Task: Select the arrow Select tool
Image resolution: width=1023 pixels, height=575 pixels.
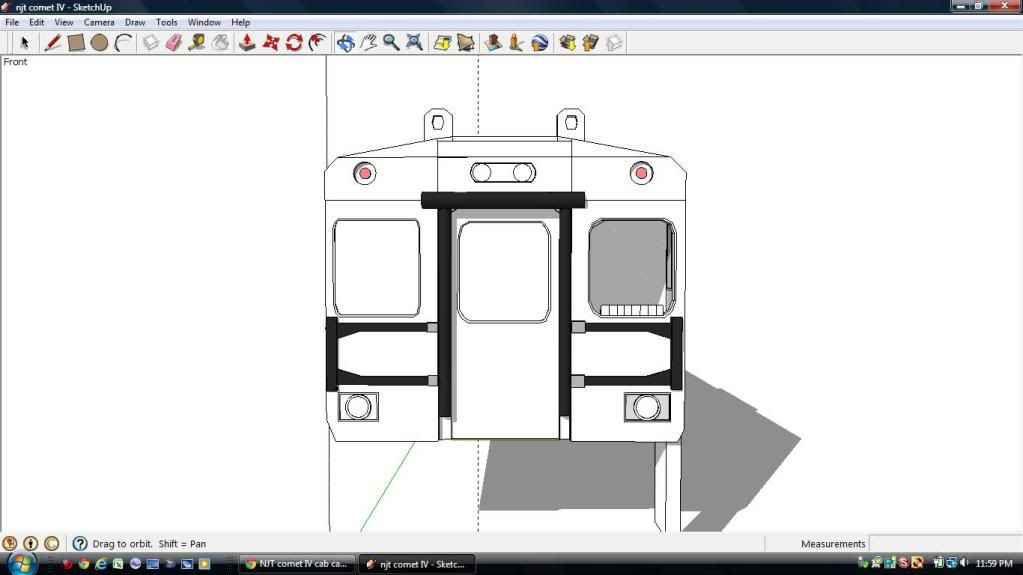Action: click(x=25, y=43)
